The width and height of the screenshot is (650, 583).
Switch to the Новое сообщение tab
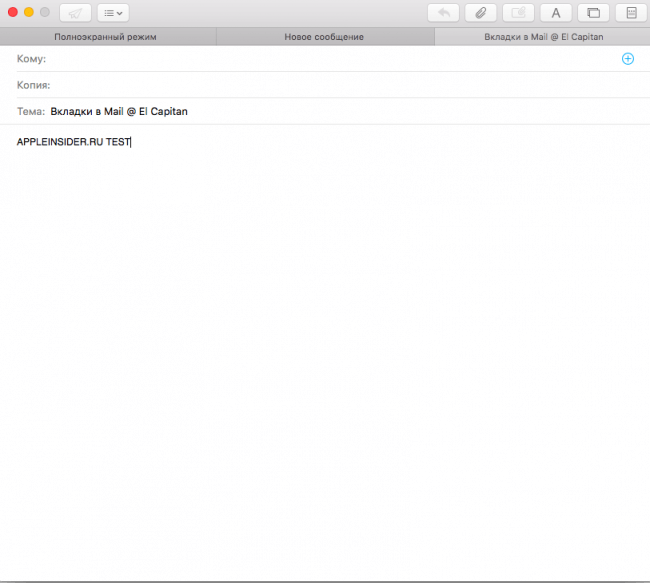(325, 37)
